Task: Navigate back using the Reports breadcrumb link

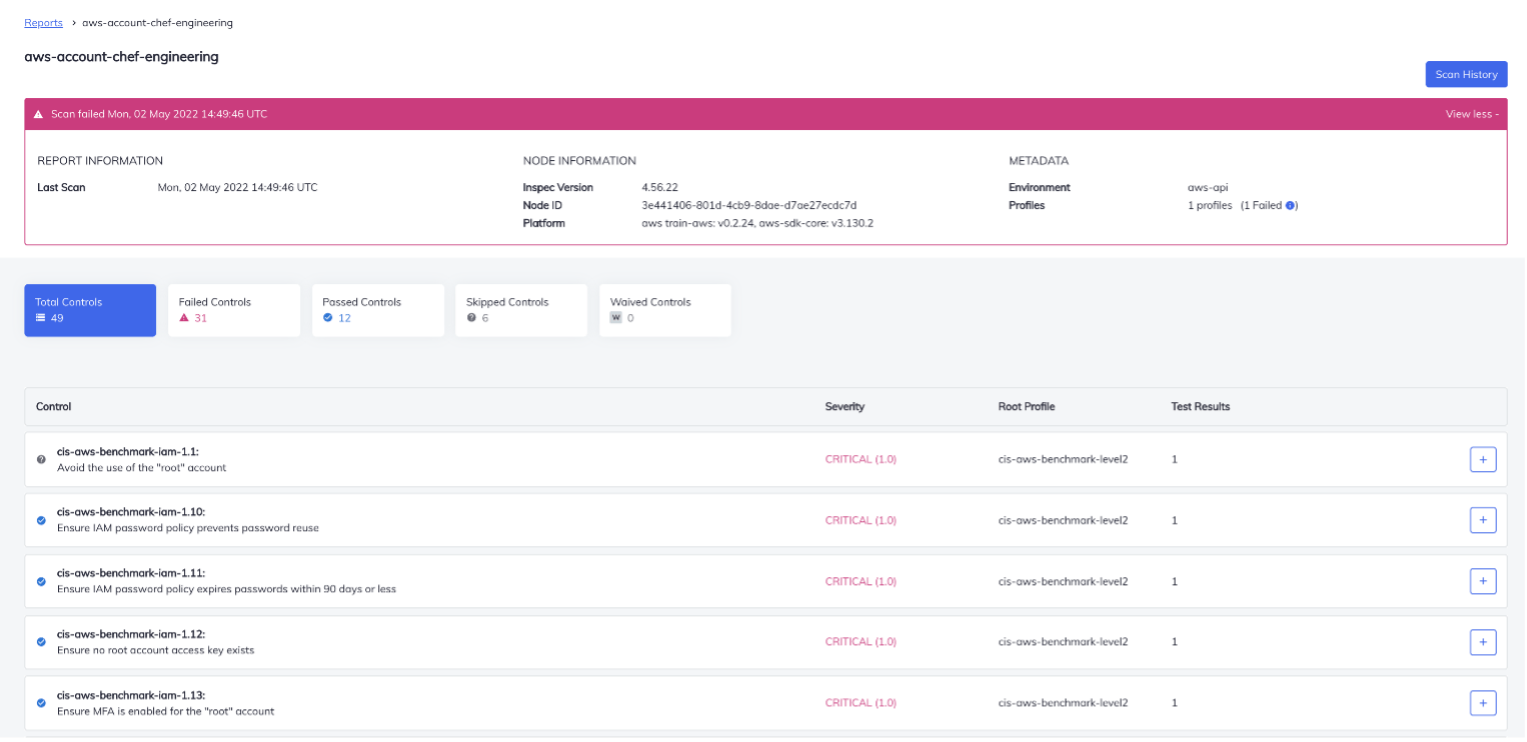Action: click(x=43, y=22)
